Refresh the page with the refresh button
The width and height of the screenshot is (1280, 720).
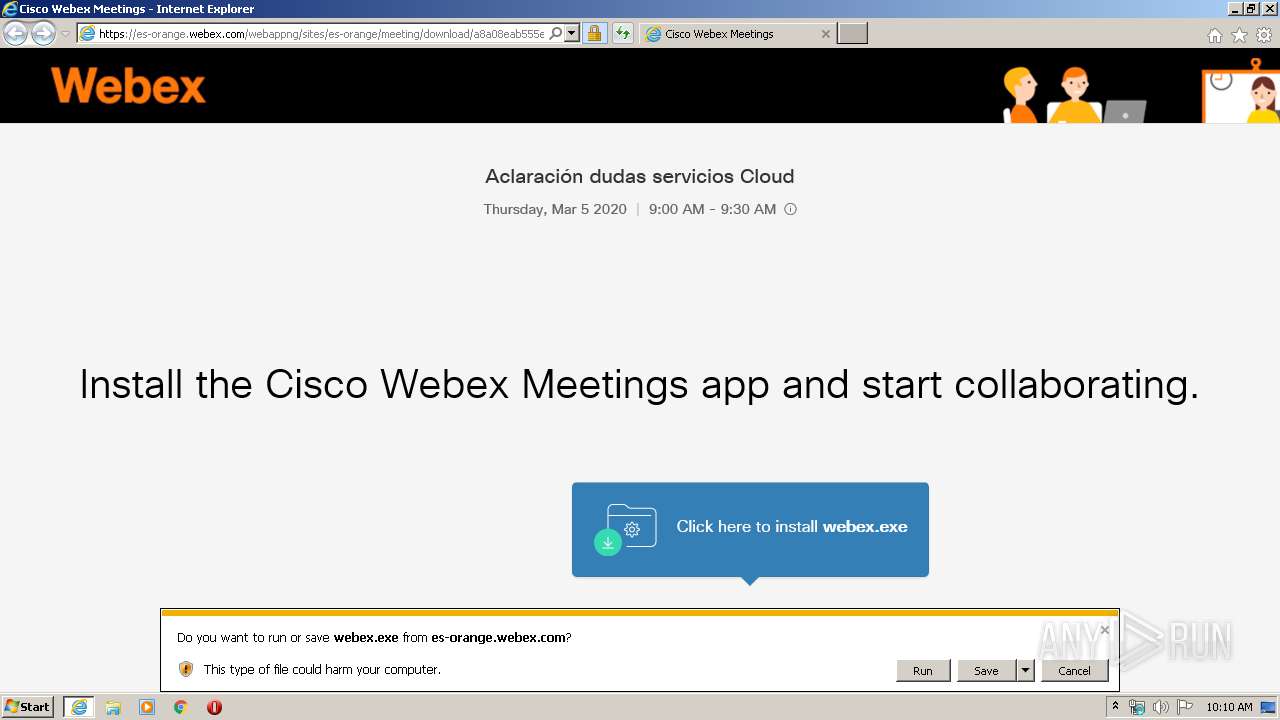(x=623, y=34)
